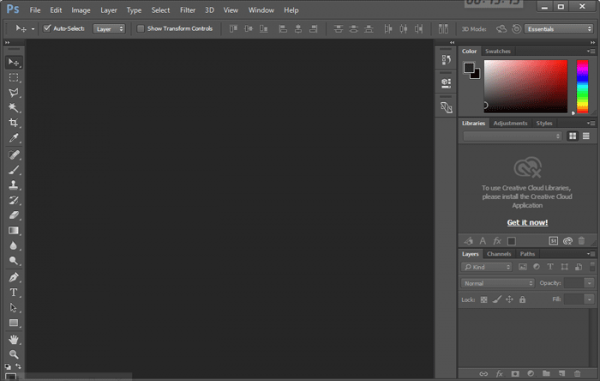This screenshot has height=381, width=600.
Task: Select the Healing Brush tool
Action: point(14,155)
